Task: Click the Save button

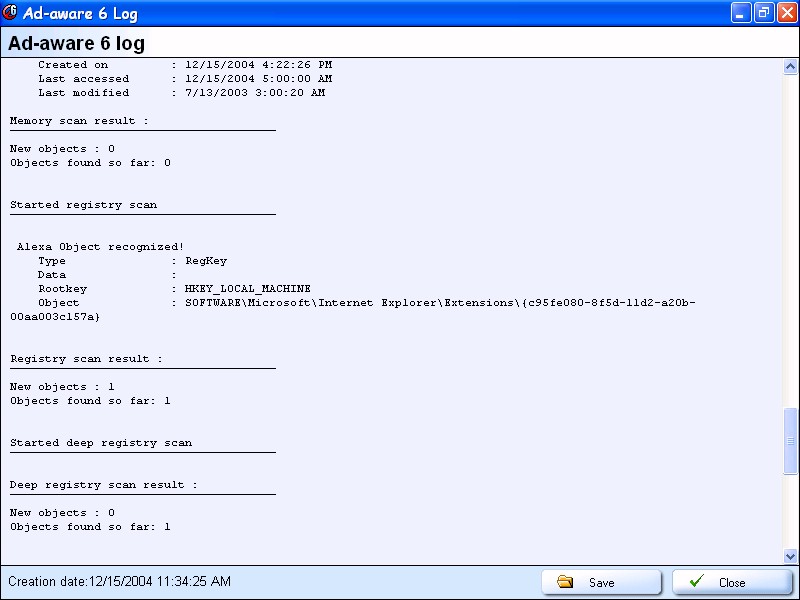Action: 601,582
